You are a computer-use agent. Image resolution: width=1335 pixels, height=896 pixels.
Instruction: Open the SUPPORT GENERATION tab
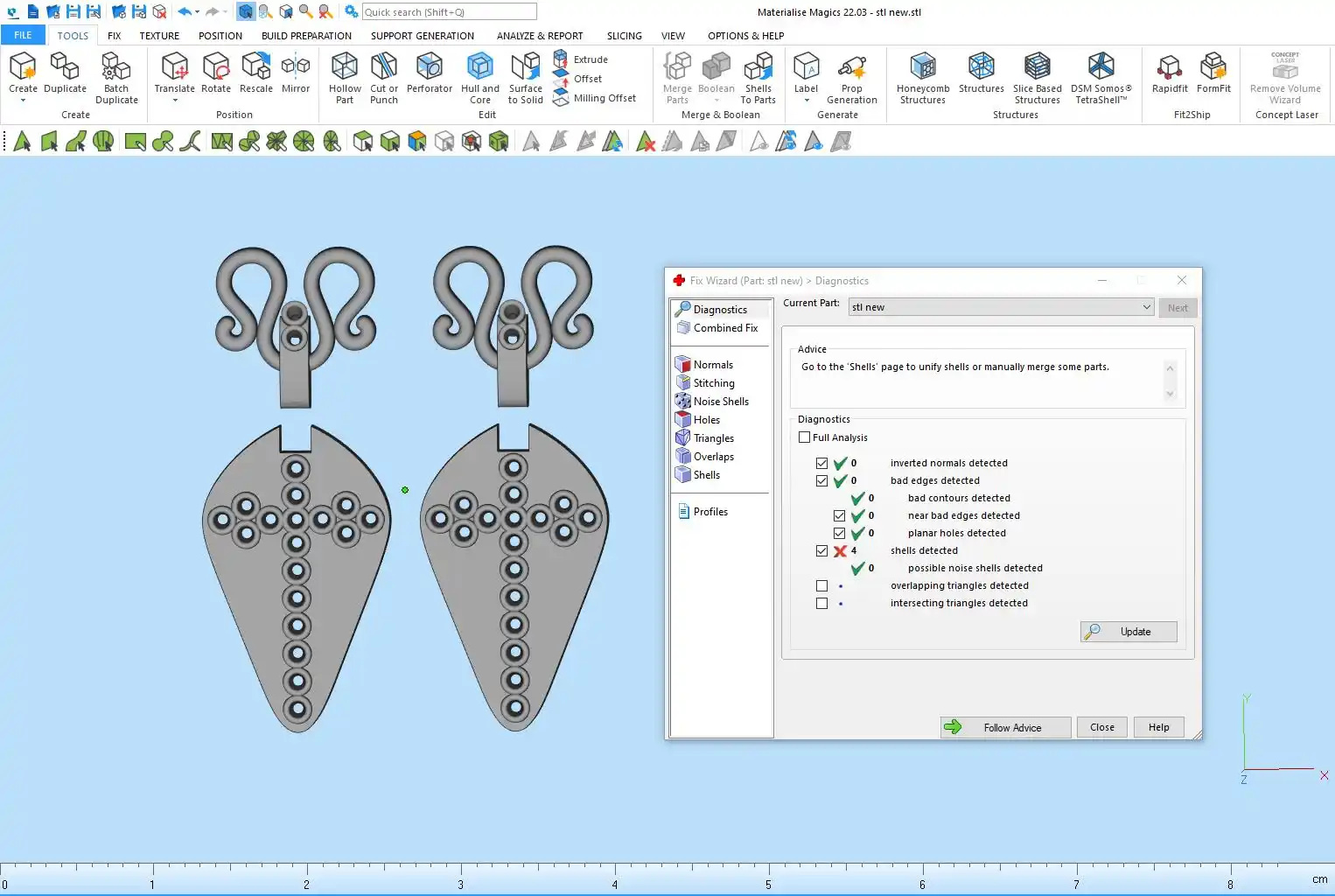(422, 36)
